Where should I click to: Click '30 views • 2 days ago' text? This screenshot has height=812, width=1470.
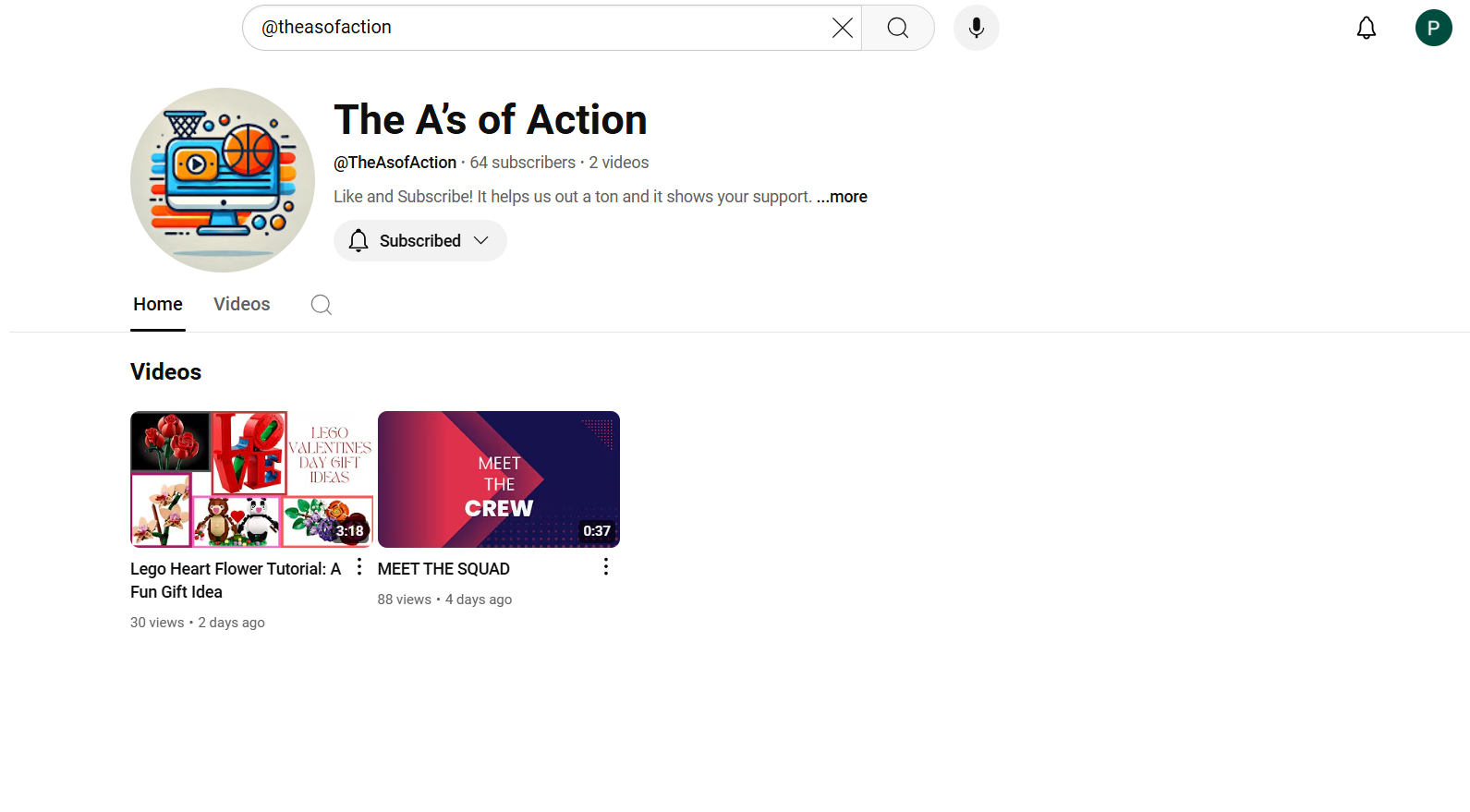198,623
